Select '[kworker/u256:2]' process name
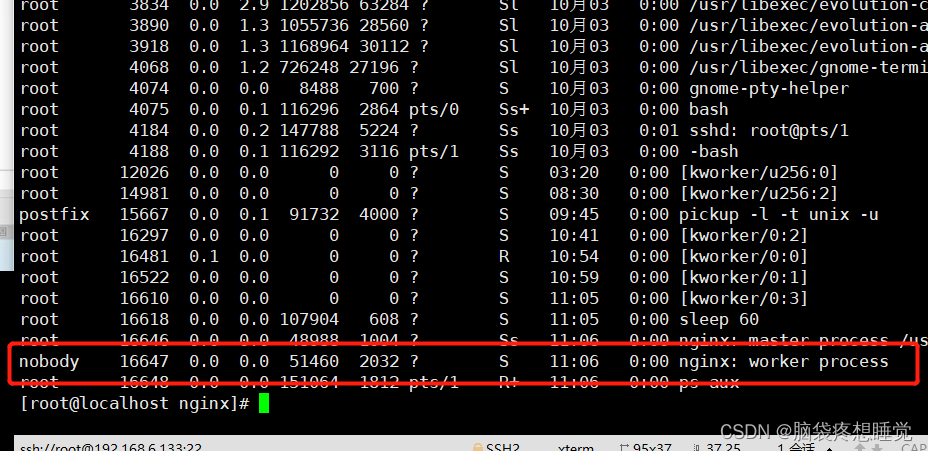The image size is (928, 451). pyautogui.click(x=759, y=194)
